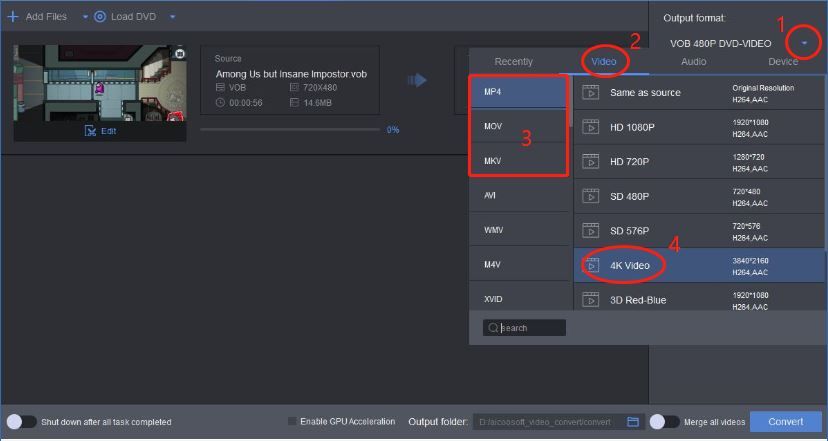Click the search magnifier icon
828x441 pixels.
pyautogui.click(x=494, y=328)
